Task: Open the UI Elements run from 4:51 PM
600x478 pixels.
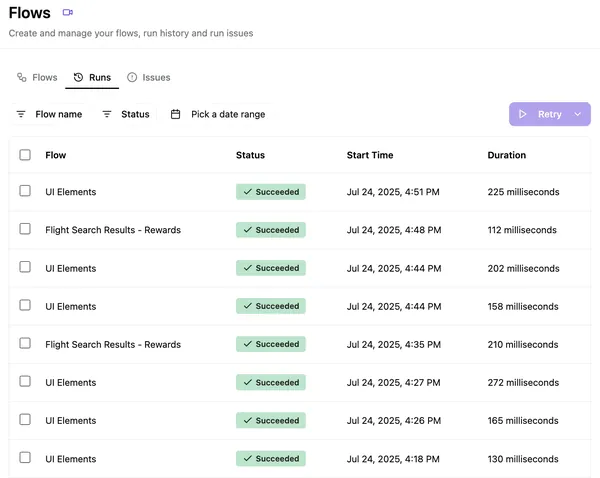Action: point(71,192)
